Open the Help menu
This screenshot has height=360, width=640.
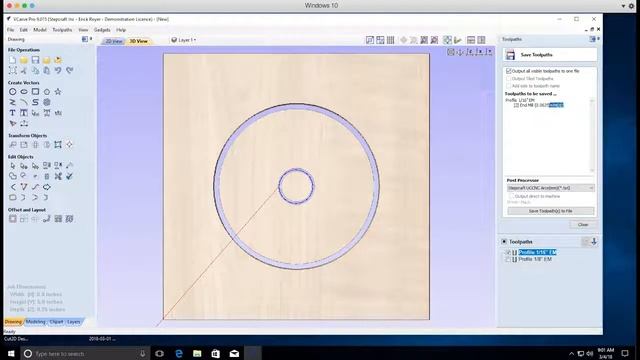point(121,30)
